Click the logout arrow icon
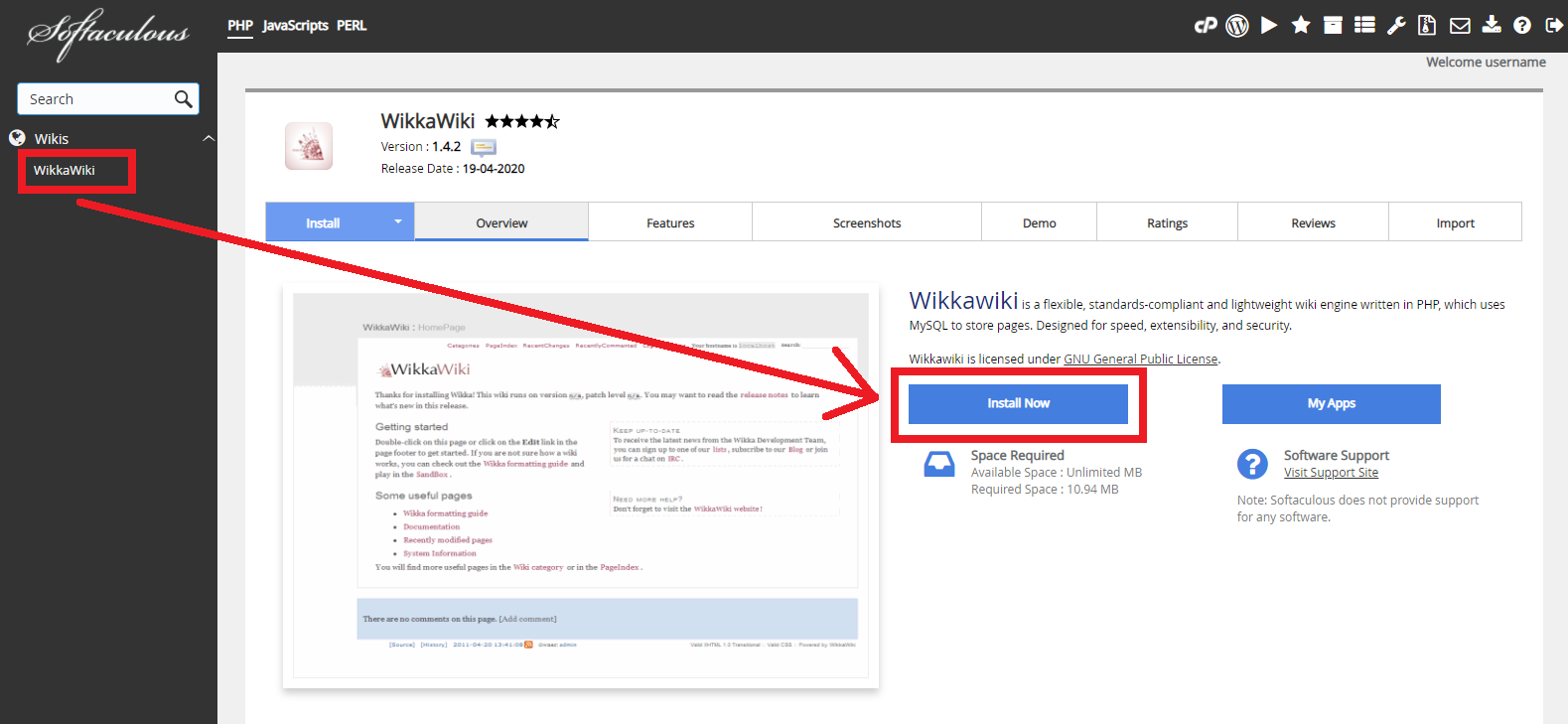This screenshot has width=1568, height=724. (x=1554, y=26)
